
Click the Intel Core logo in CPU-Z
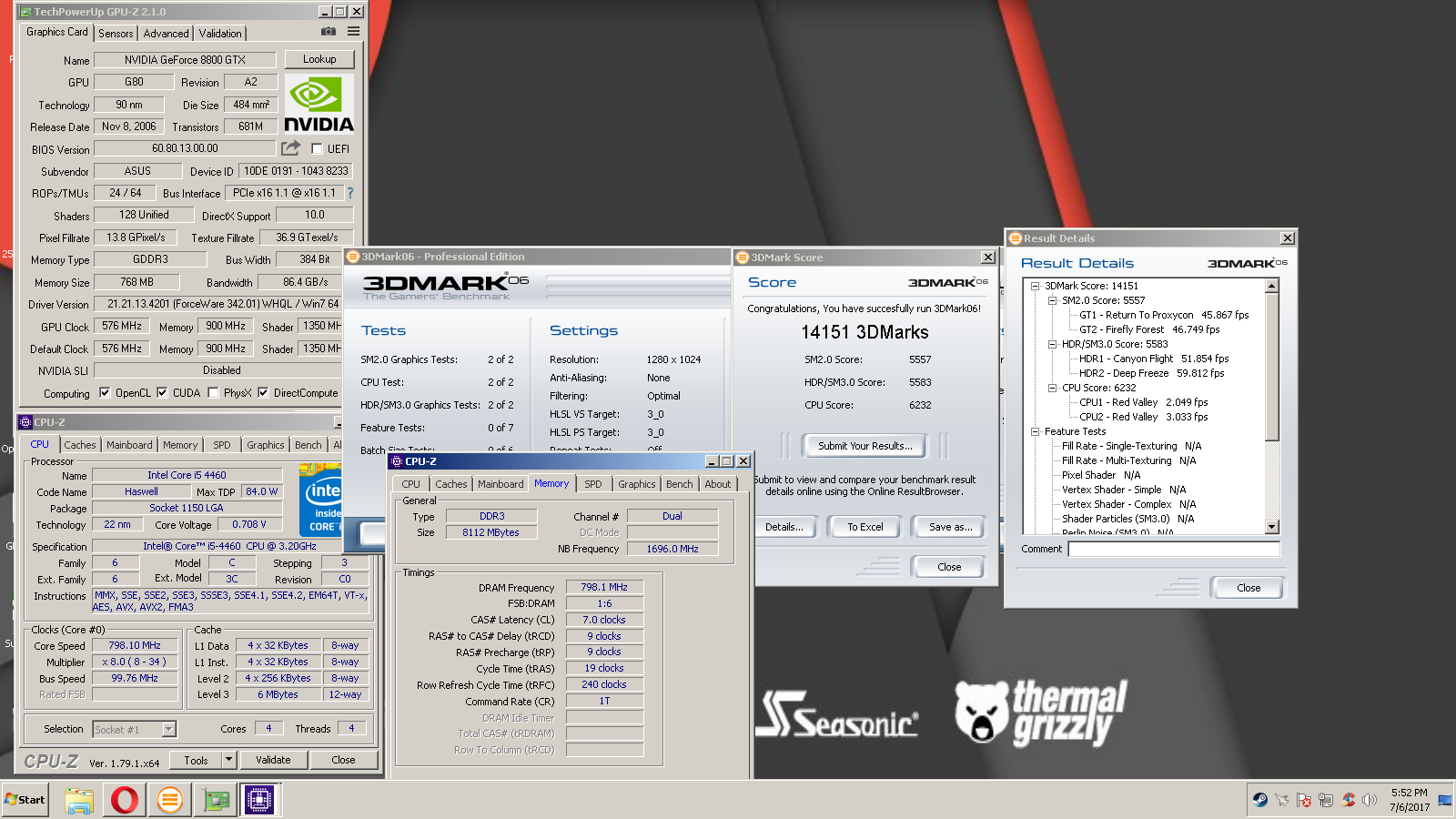321,500
